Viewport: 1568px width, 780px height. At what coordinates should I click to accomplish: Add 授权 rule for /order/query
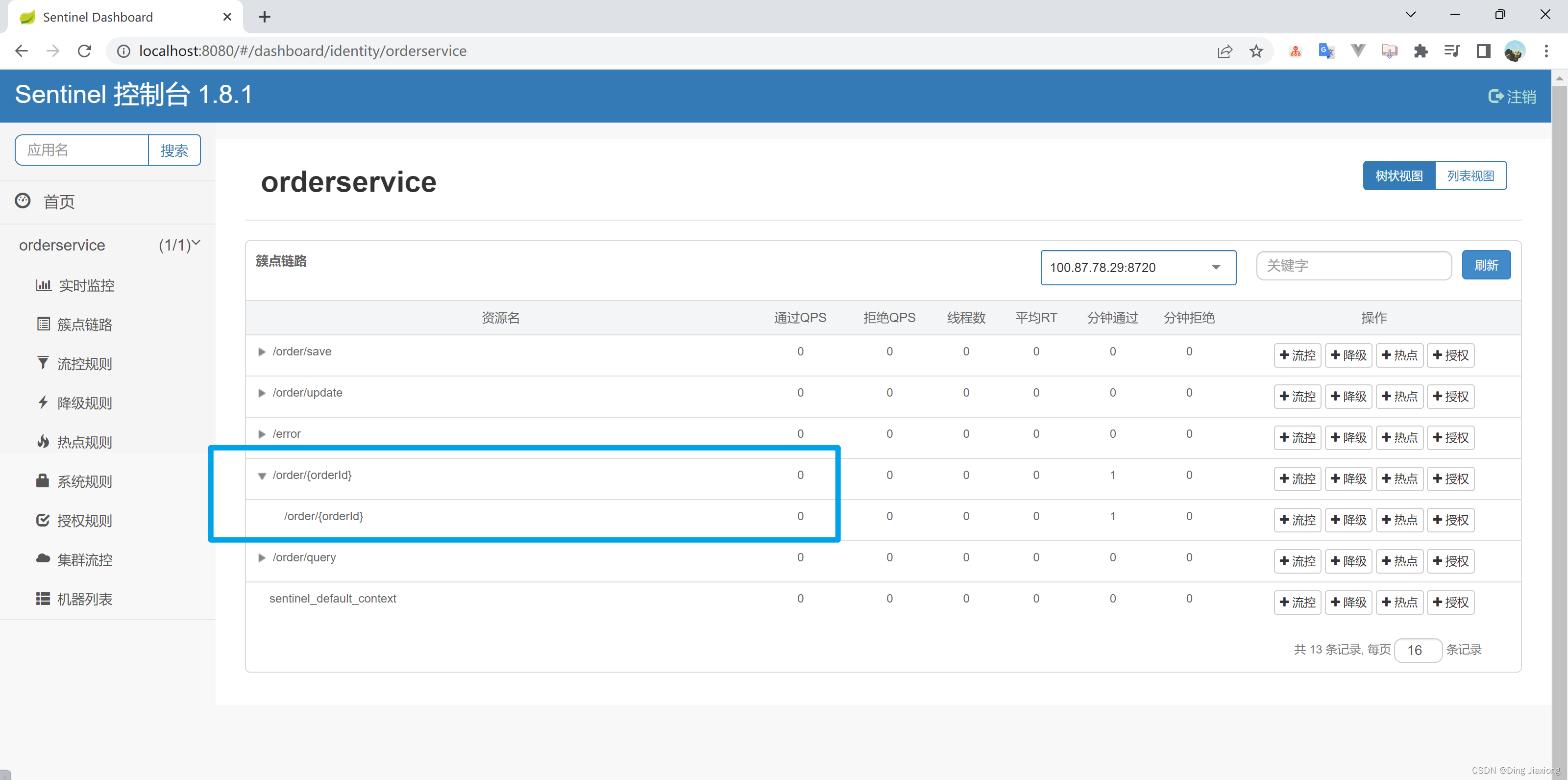coord(1450,561)
